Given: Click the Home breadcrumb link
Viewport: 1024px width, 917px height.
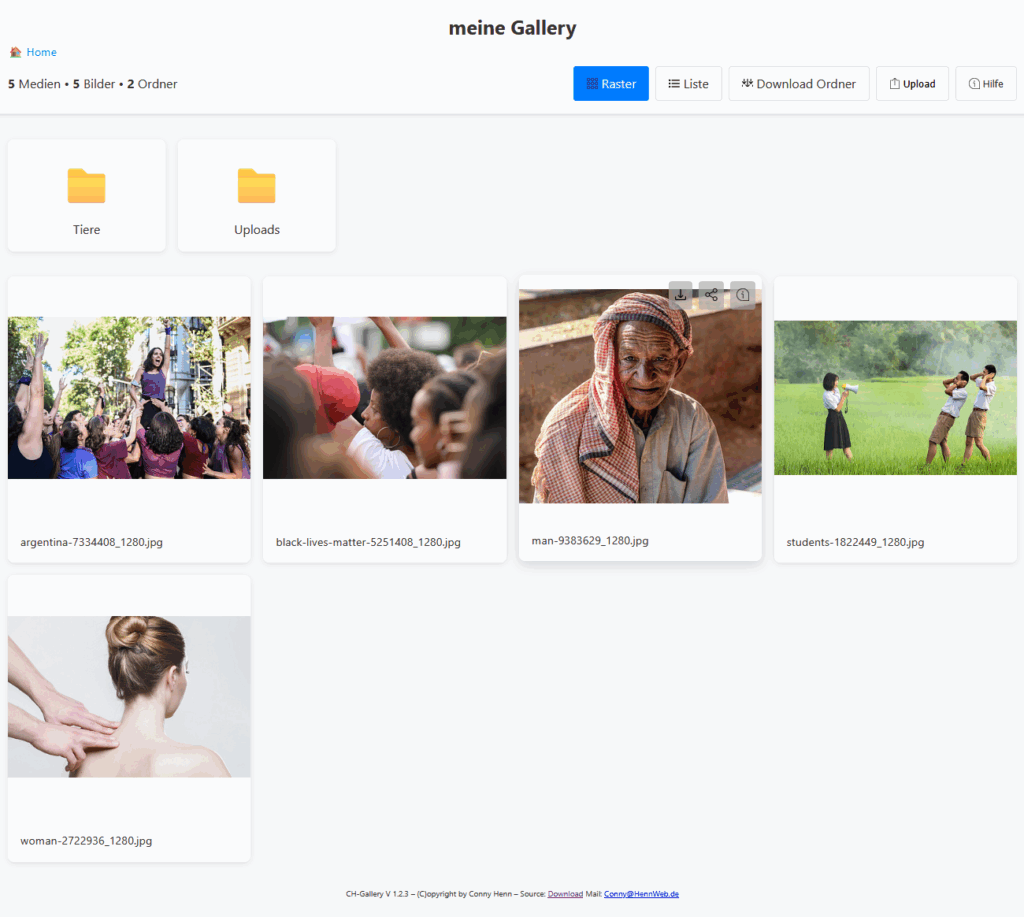Looking at the screenshot, I should 42,52.
